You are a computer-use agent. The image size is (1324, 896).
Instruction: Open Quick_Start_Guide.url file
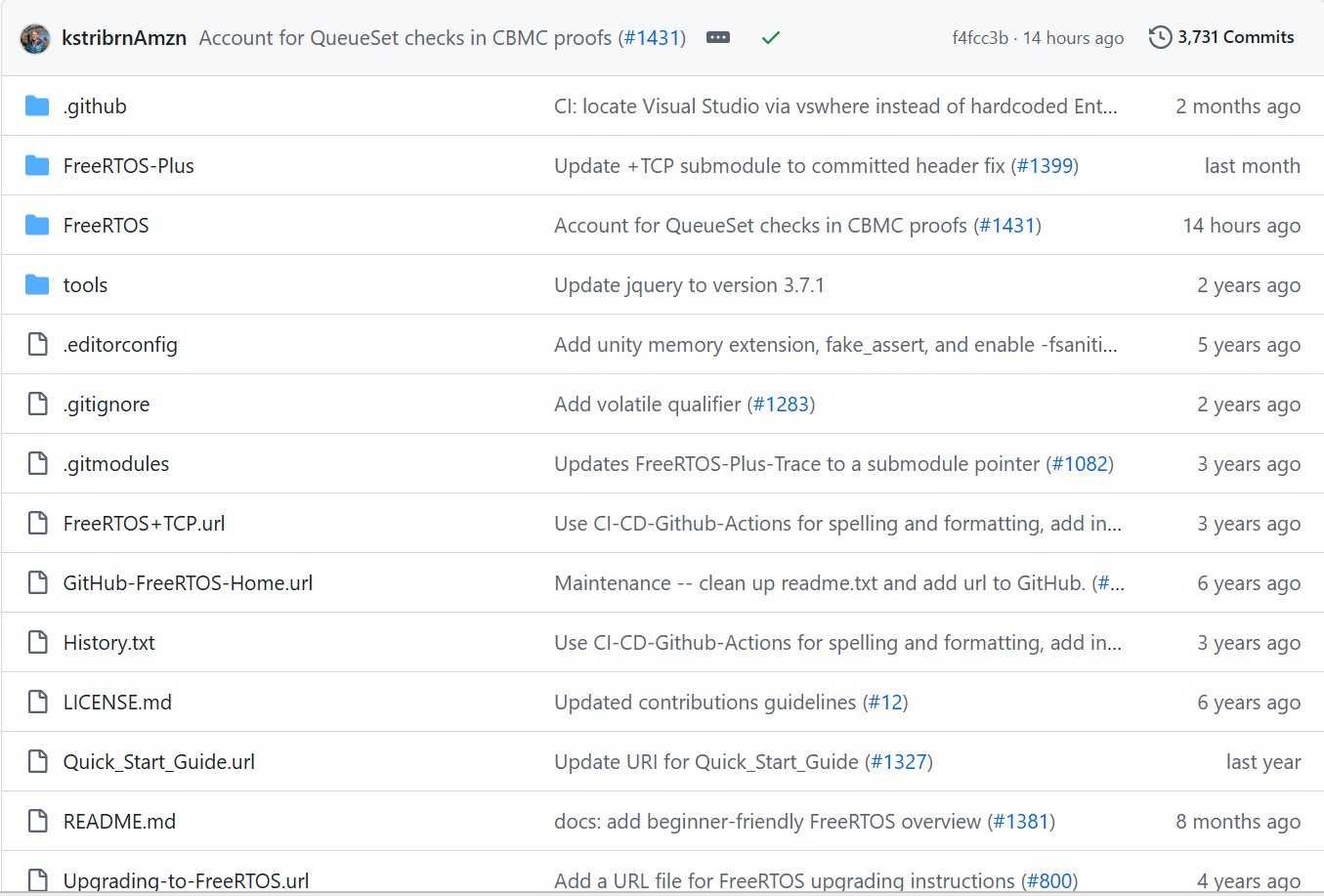point(159,762)
